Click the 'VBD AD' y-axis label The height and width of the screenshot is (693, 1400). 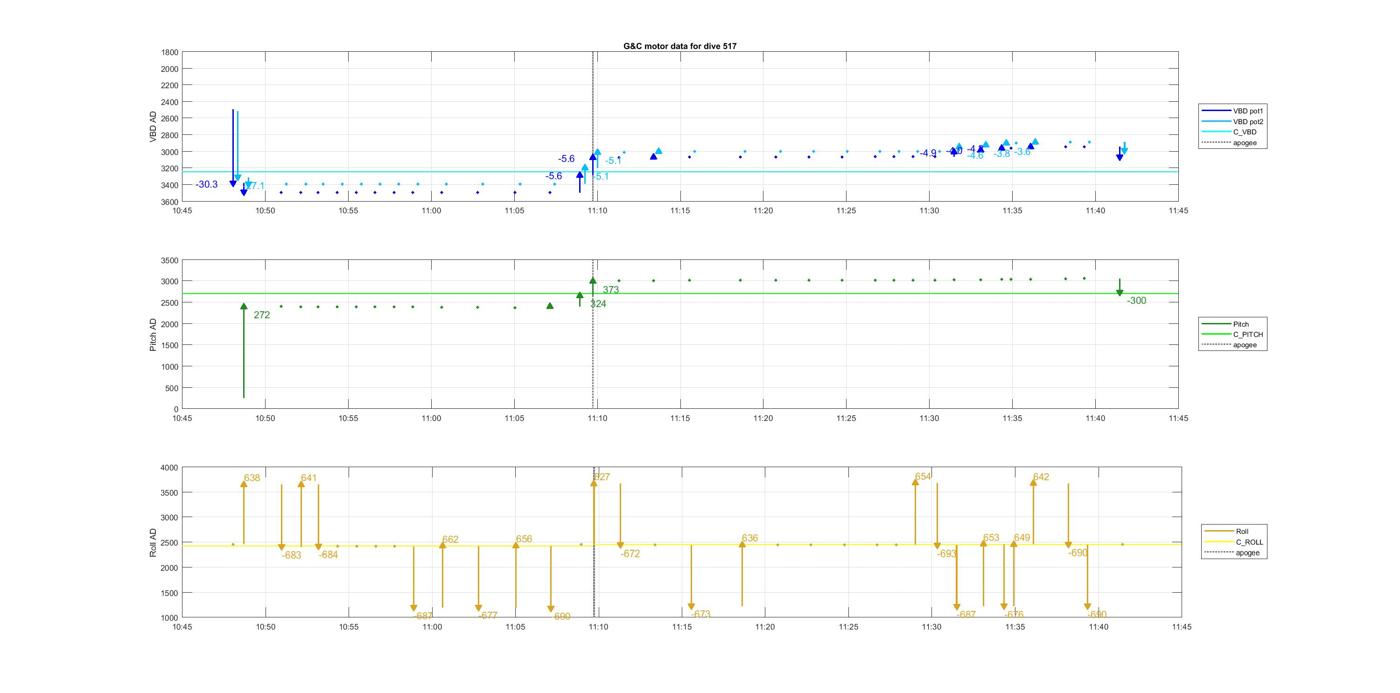154,126
